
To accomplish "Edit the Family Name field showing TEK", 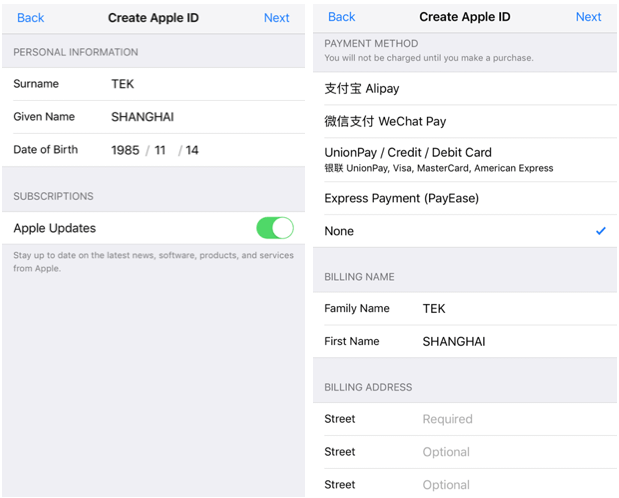I will click(x=465, y=308).
